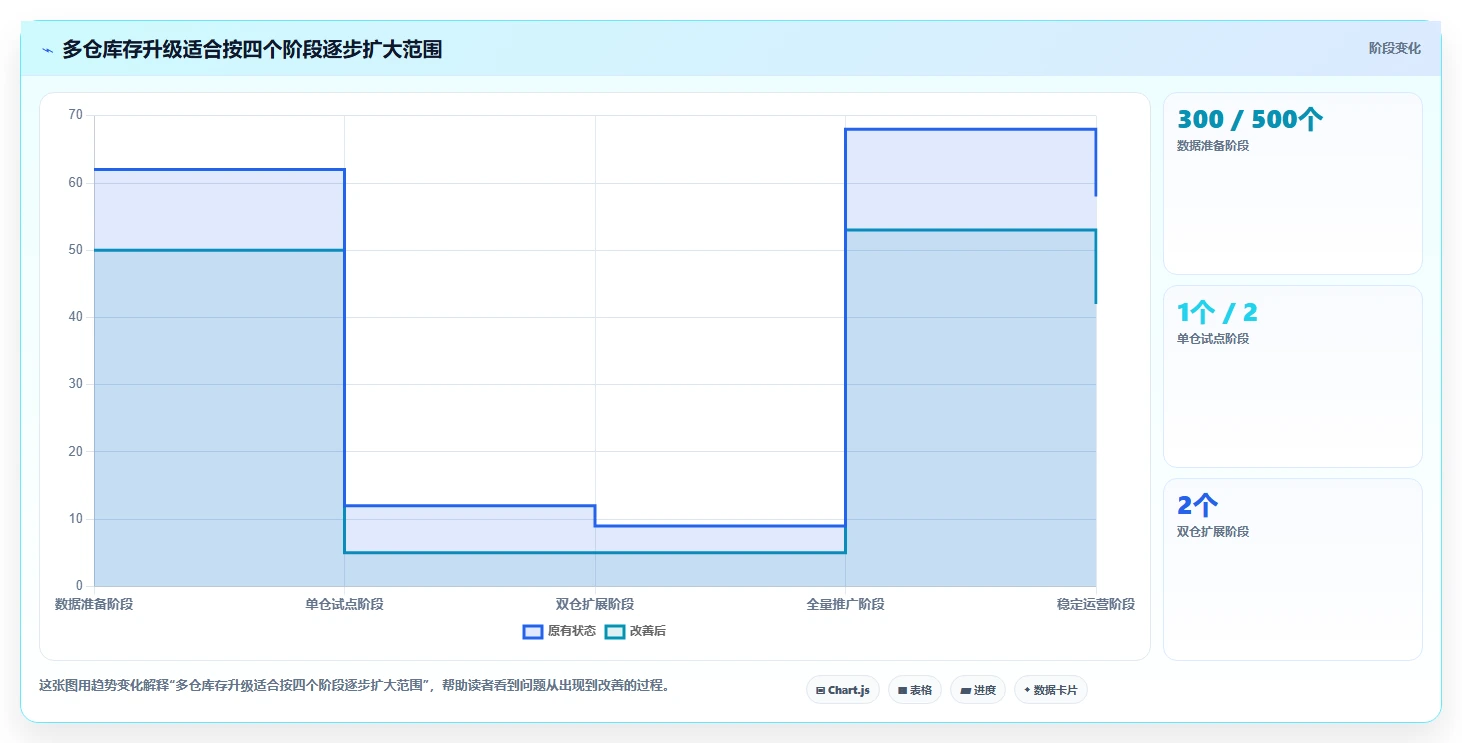Screen dimensions: 1462x743
Task: Click the 双仓扩展阶段 label in the third card
Action: 1213,531
